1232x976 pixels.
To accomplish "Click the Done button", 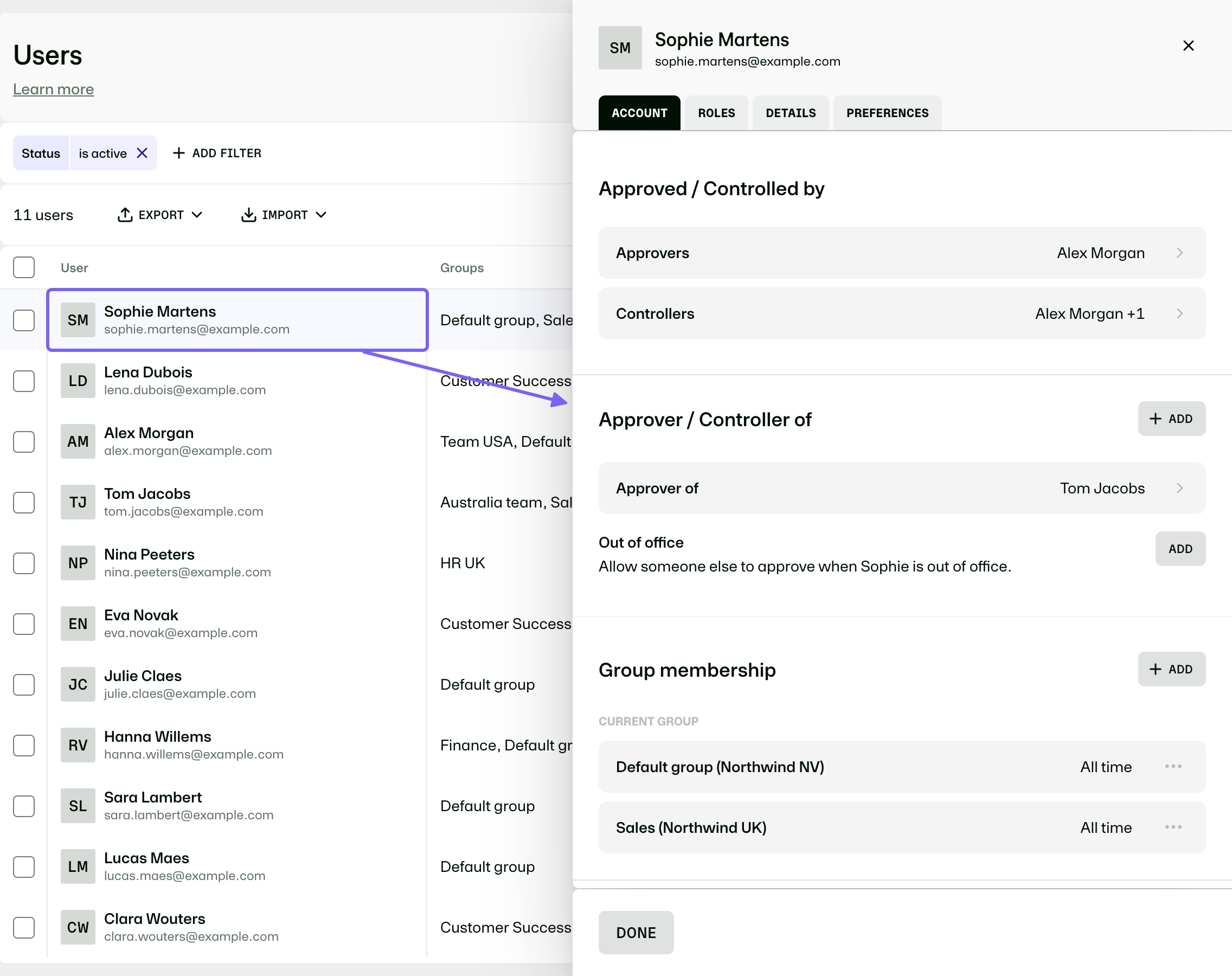I will (x=636, y=933).
